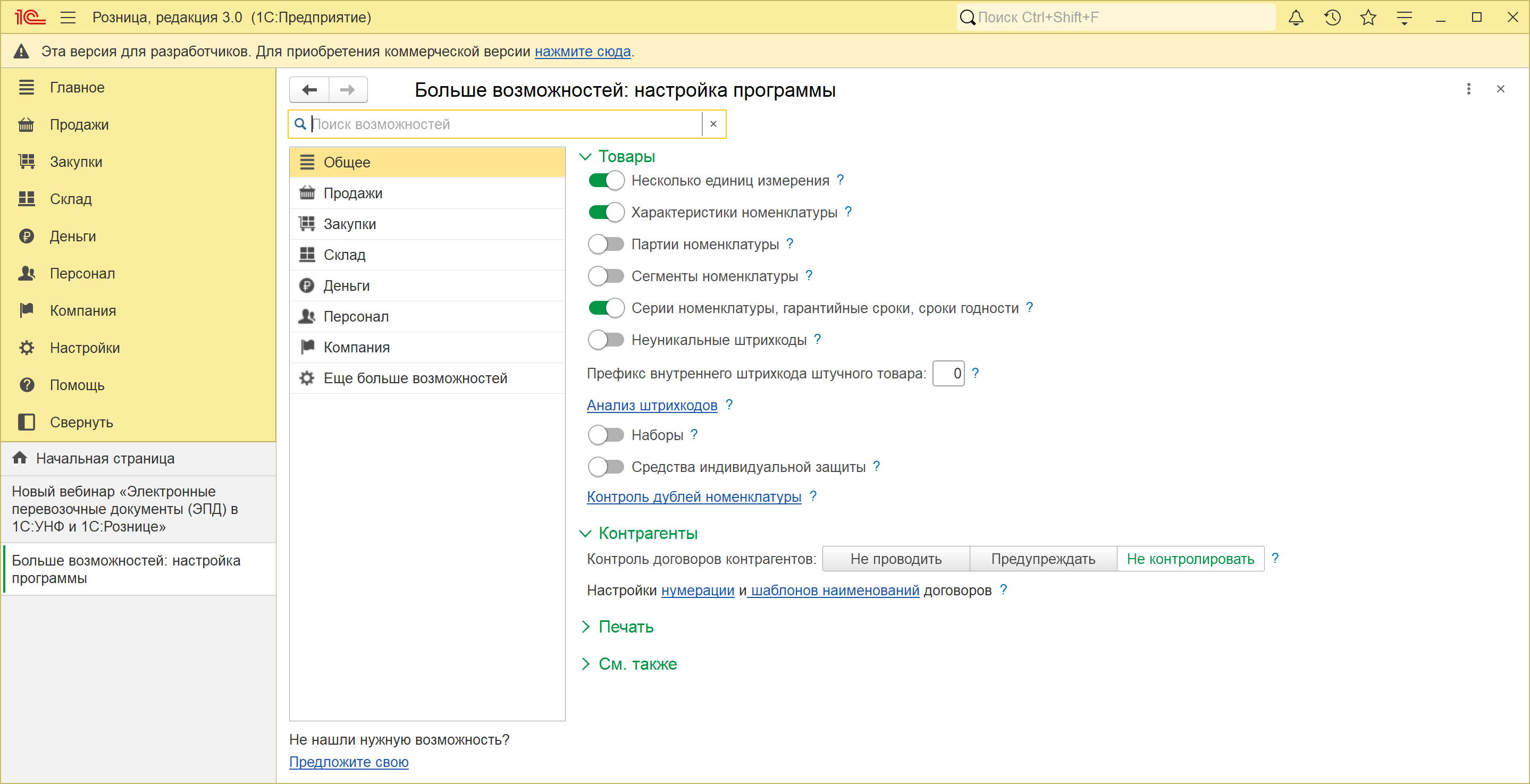The height and width of the screenshot is (784, 1530).
Task: Open Деньги section in left sidebar
Action: 138,237
